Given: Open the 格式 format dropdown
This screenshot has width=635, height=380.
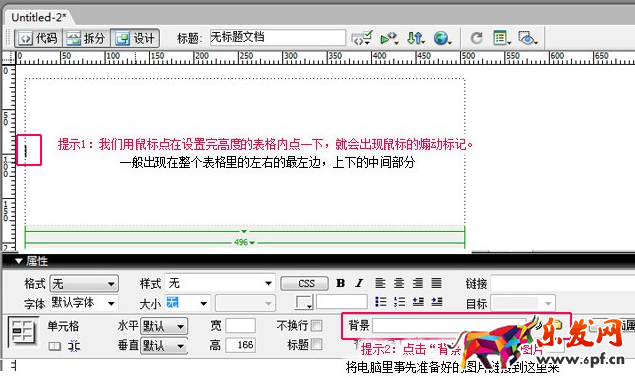Looking at the screenshot, I should click(x=84, y=284).
